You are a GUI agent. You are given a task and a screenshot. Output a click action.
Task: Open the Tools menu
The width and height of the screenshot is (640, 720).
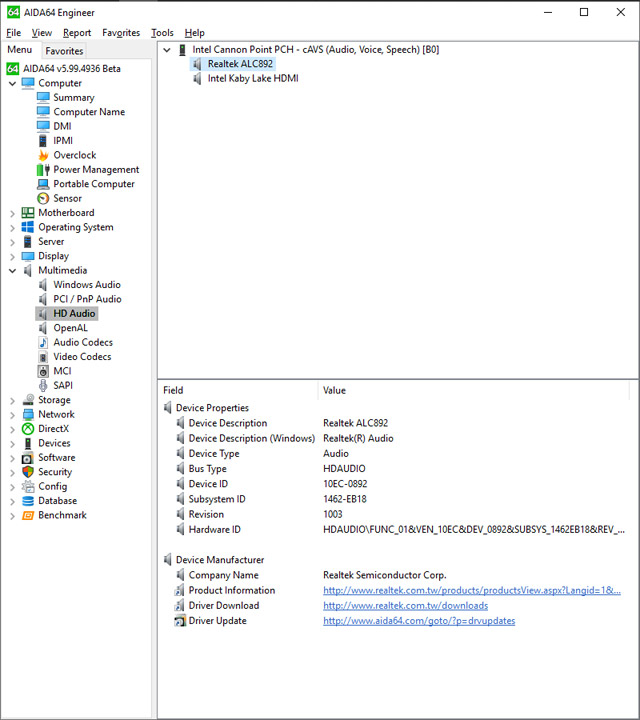pos(163,33)
